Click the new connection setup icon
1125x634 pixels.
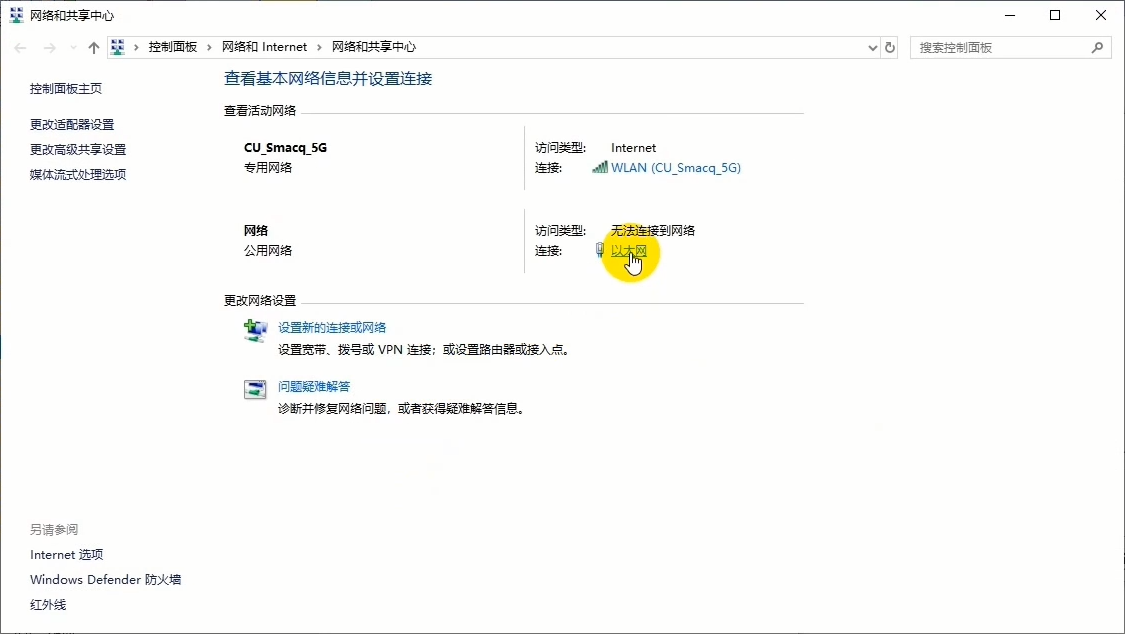pos(255,331)
